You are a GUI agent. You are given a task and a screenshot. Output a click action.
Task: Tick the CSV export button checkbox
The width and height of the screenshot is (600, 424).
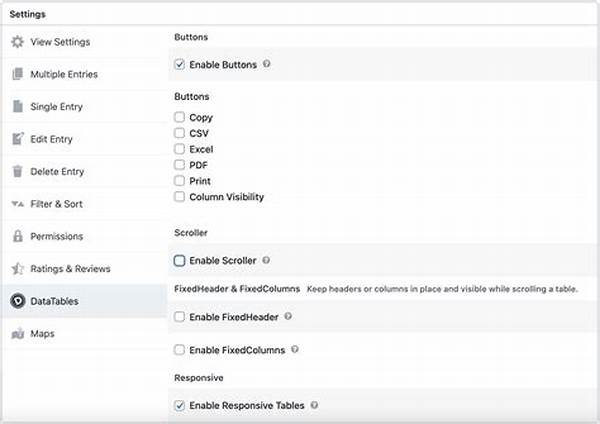[x=179, y=133]
